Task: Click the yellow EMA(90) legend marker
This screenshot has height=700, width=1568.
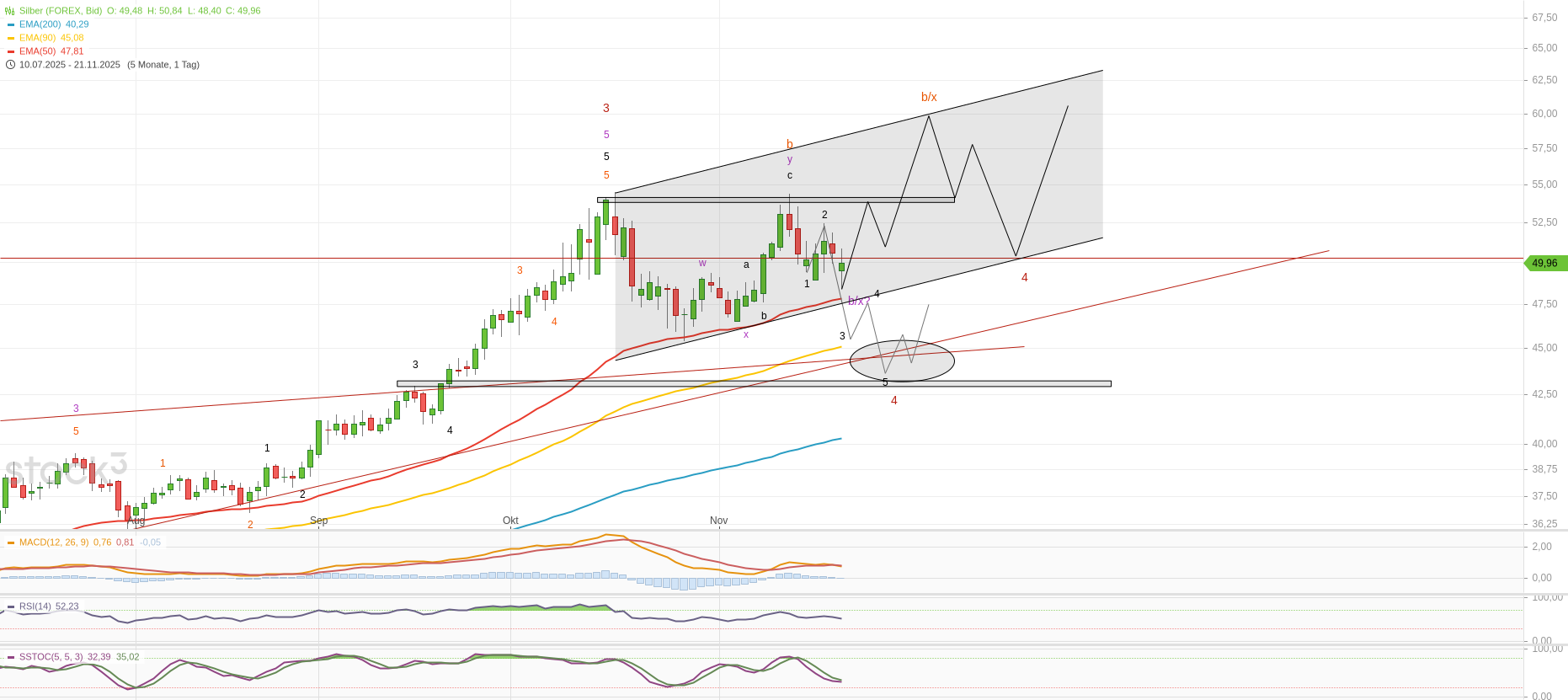Action: click(11, 38)
